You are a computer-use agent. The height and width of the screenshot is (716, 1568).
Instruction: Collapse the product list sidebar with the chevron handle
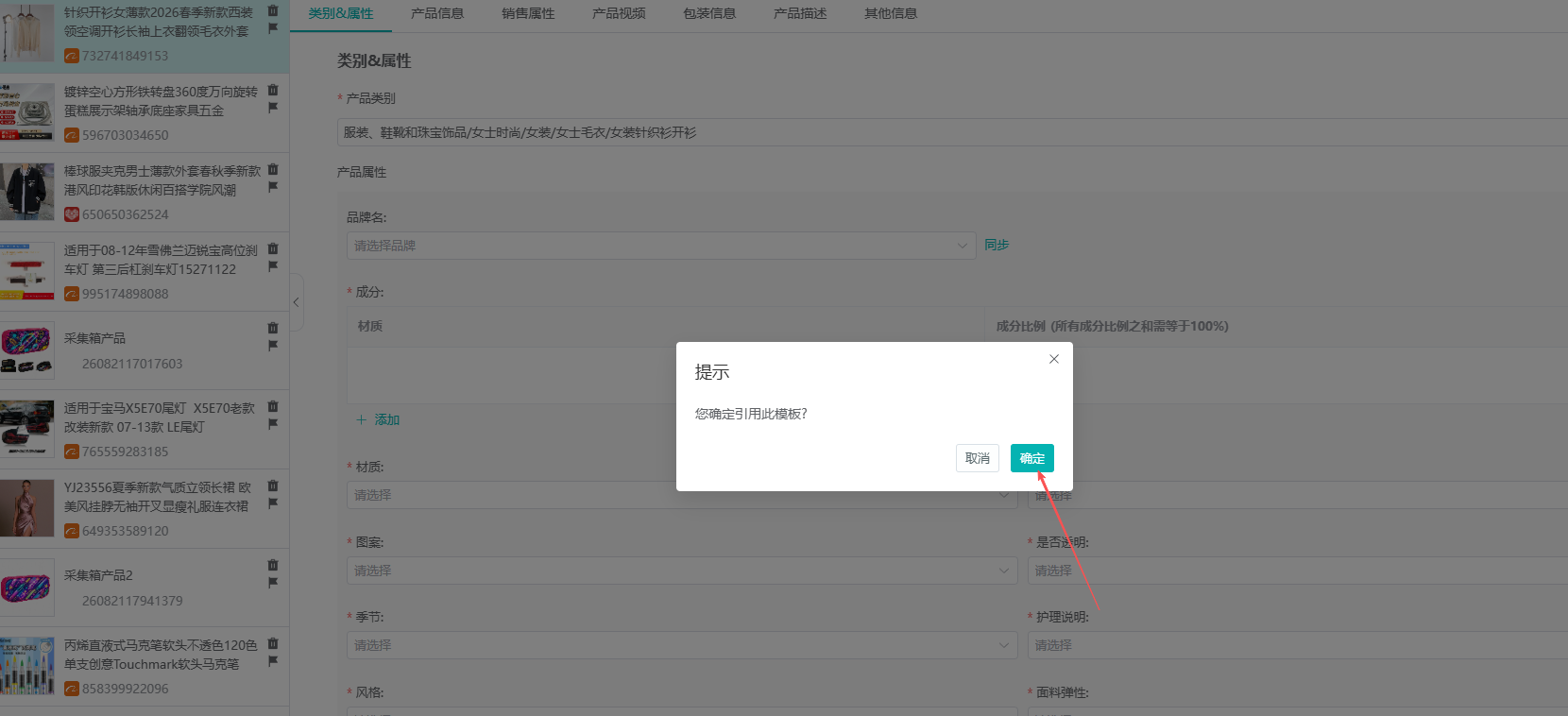click(296, 302)
